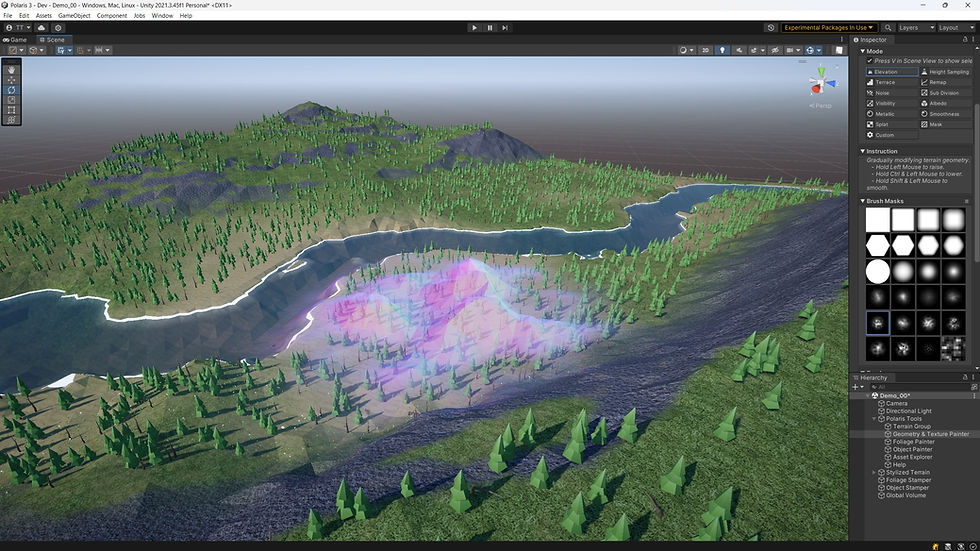Image resolution: width=980 pixels, height=551 pixels.
Task: Collapse the Mode section
Action: click(x=862, y=51)
